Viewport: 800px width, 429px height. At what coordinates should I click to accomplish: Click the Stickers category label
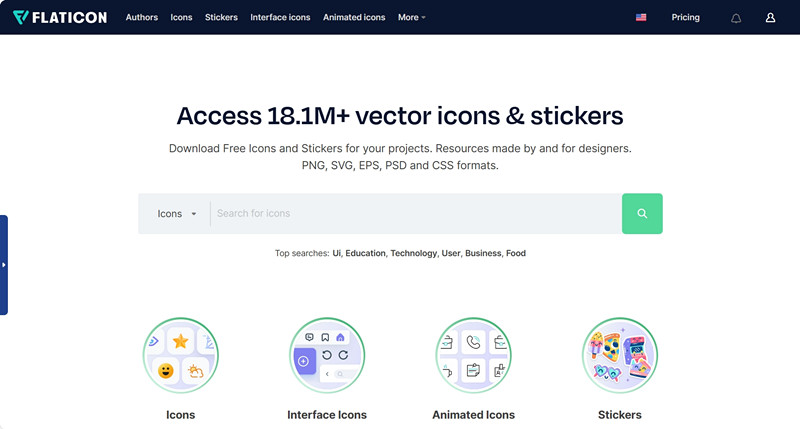620,415
